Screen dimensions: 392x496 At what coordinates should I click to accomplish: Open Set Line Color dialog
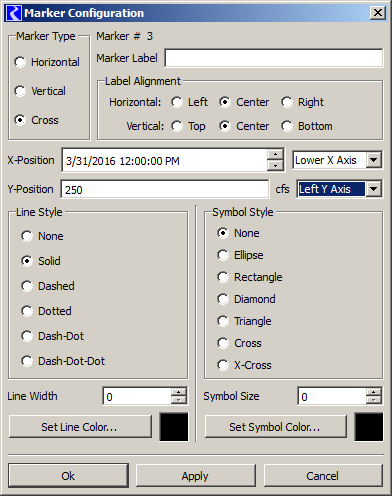[80, 427]
